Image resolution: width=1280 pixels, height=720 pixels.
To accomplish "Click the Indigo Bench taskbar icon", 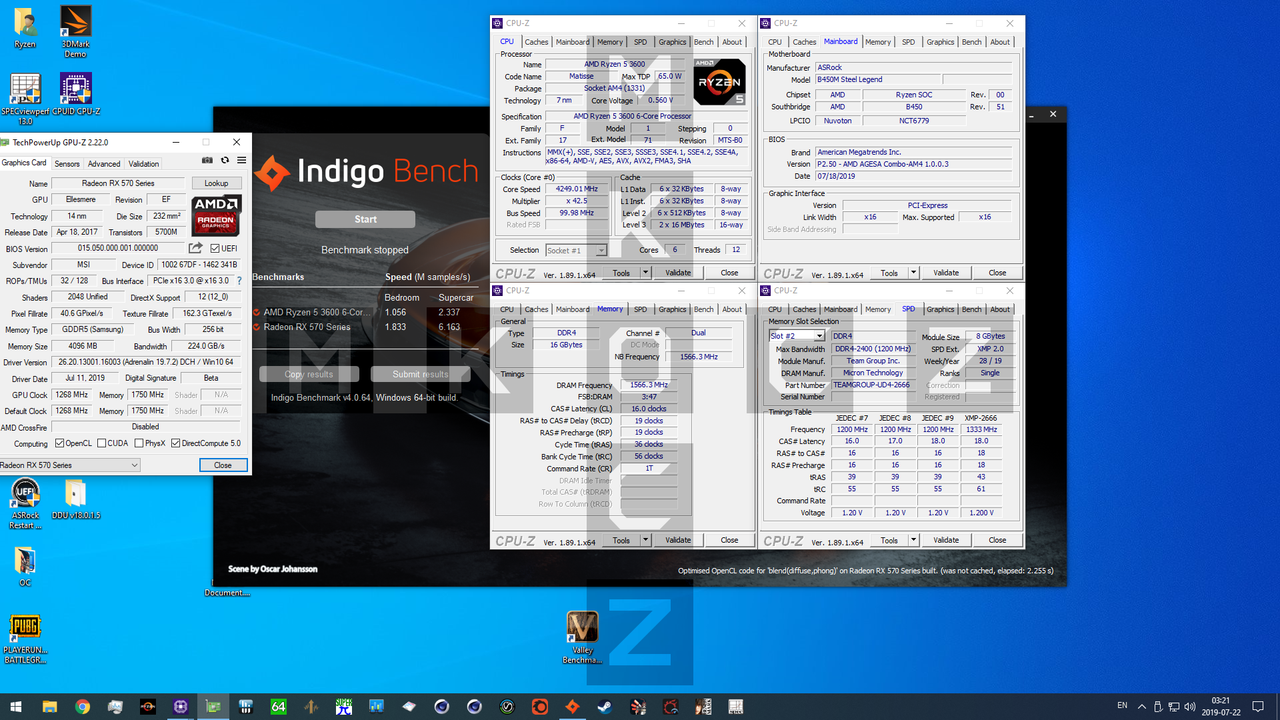I will 572,706.
